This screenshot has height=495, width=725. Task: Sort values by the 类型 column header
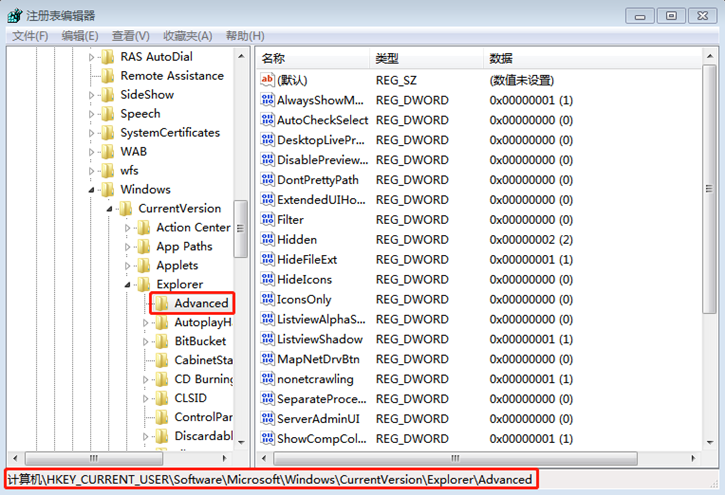tap(426, 58)
